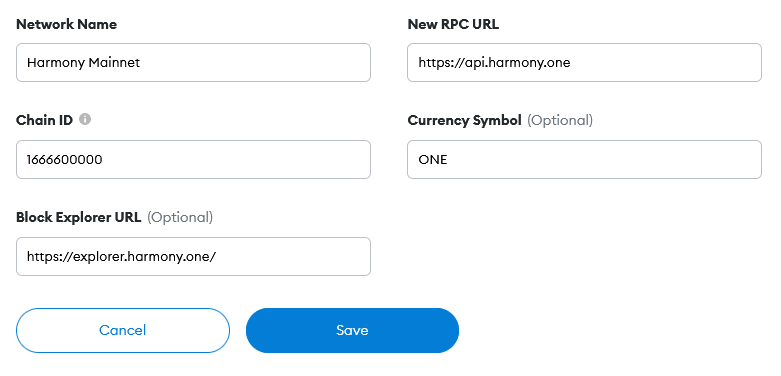Focus the Block Explorer URL input field
Screen dimensions: 781x376
(193, 256)
